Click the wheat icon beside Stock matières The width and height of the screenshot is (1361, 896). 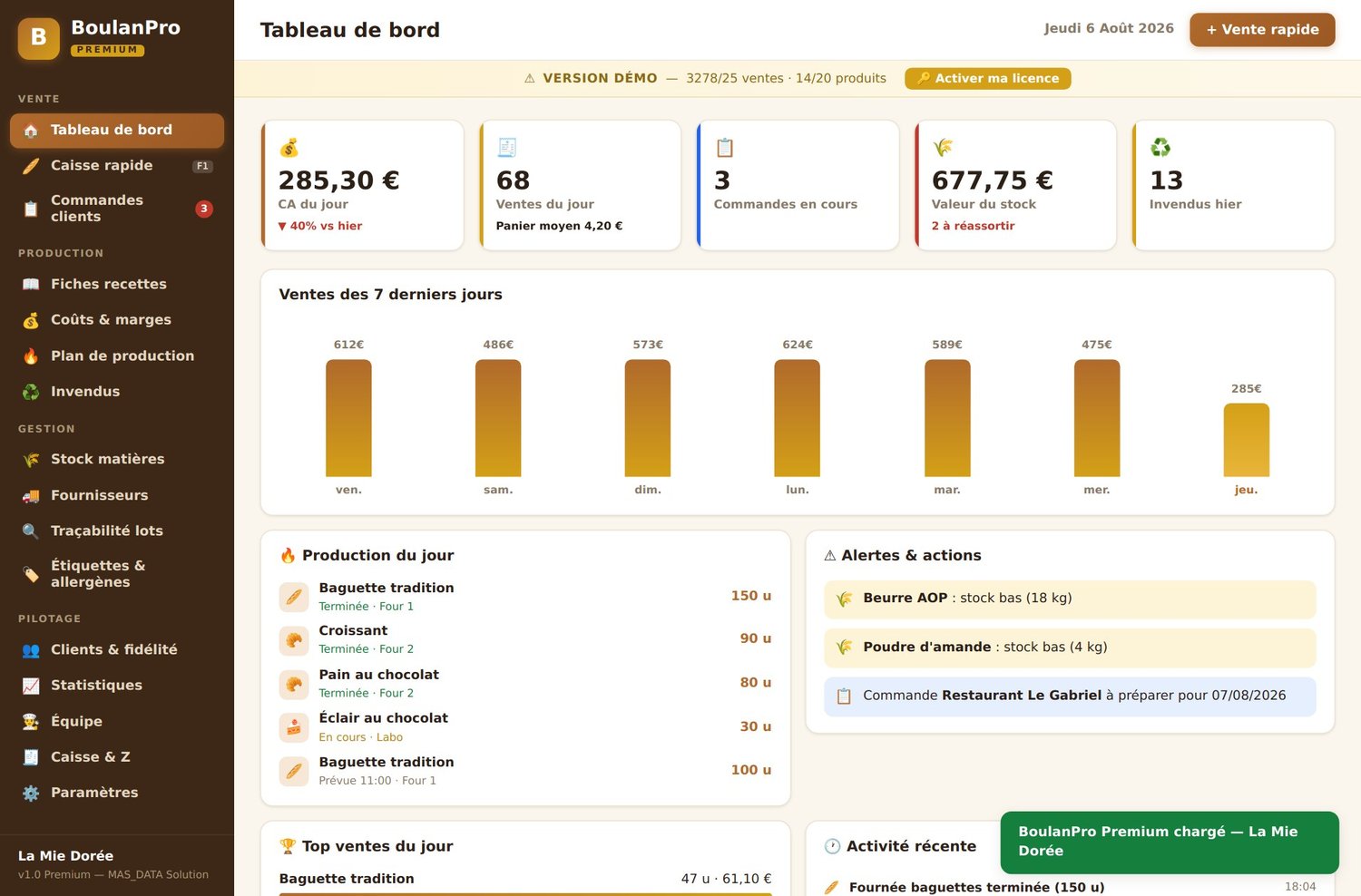click(x=31, y=460)
